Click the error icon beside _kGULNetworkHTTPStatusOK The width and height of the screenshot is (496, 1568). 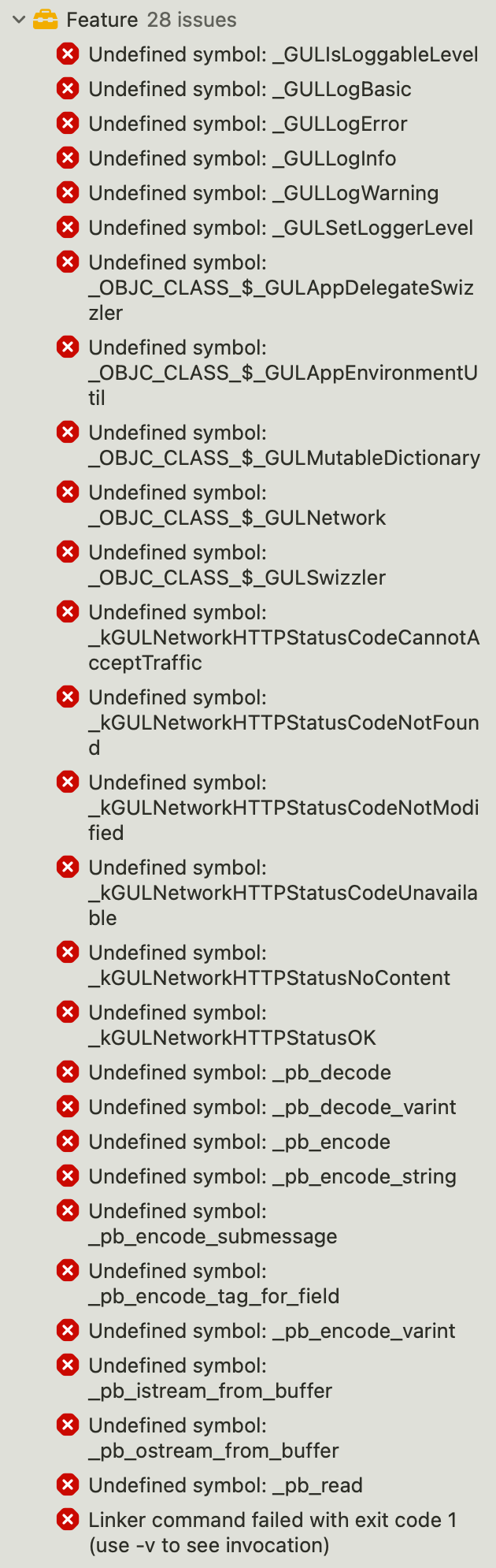coord(68,1012)
